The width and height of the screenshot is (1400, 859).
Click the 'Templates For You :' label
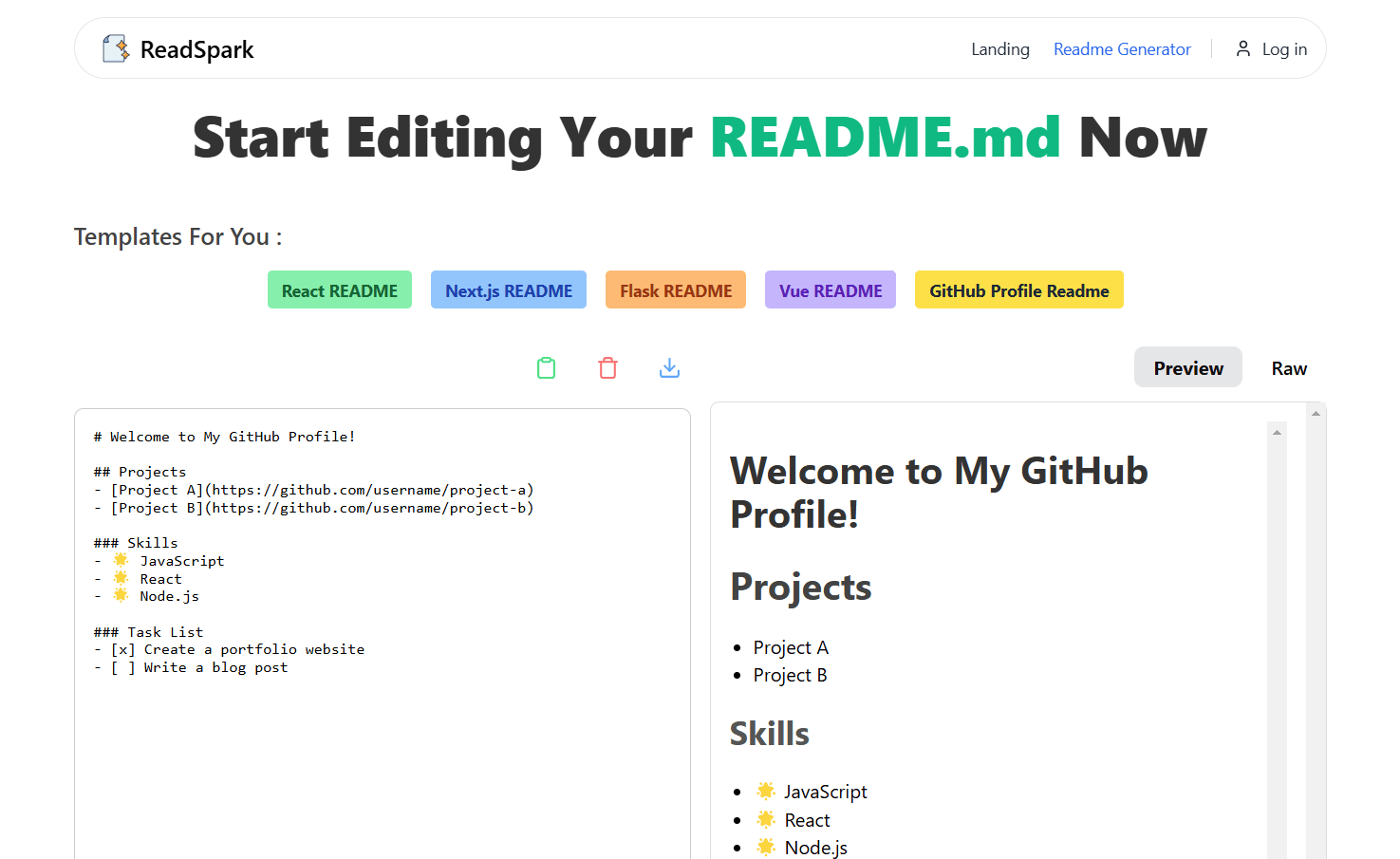point(177,236)
